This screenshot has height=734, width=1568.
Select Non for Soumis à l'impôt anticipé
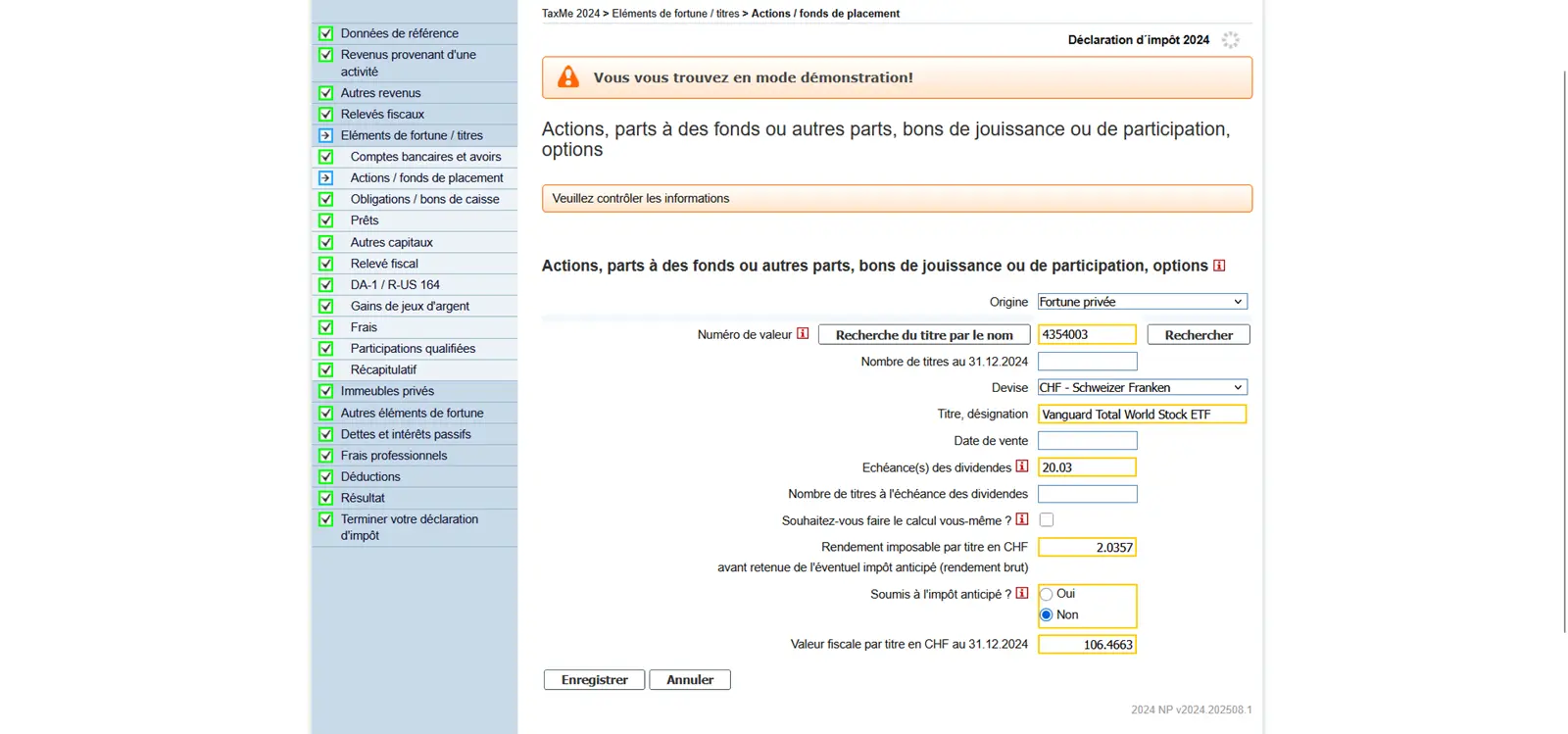click(x=1047, y=615)
